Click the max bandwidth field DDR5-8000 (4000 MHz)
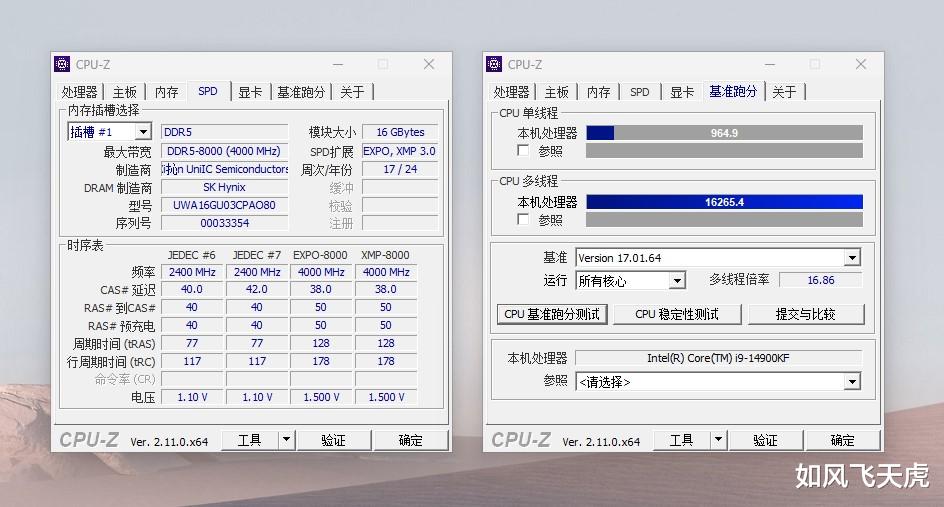The width and height of the screenshot is (944, 507). (x=225, y=151)
